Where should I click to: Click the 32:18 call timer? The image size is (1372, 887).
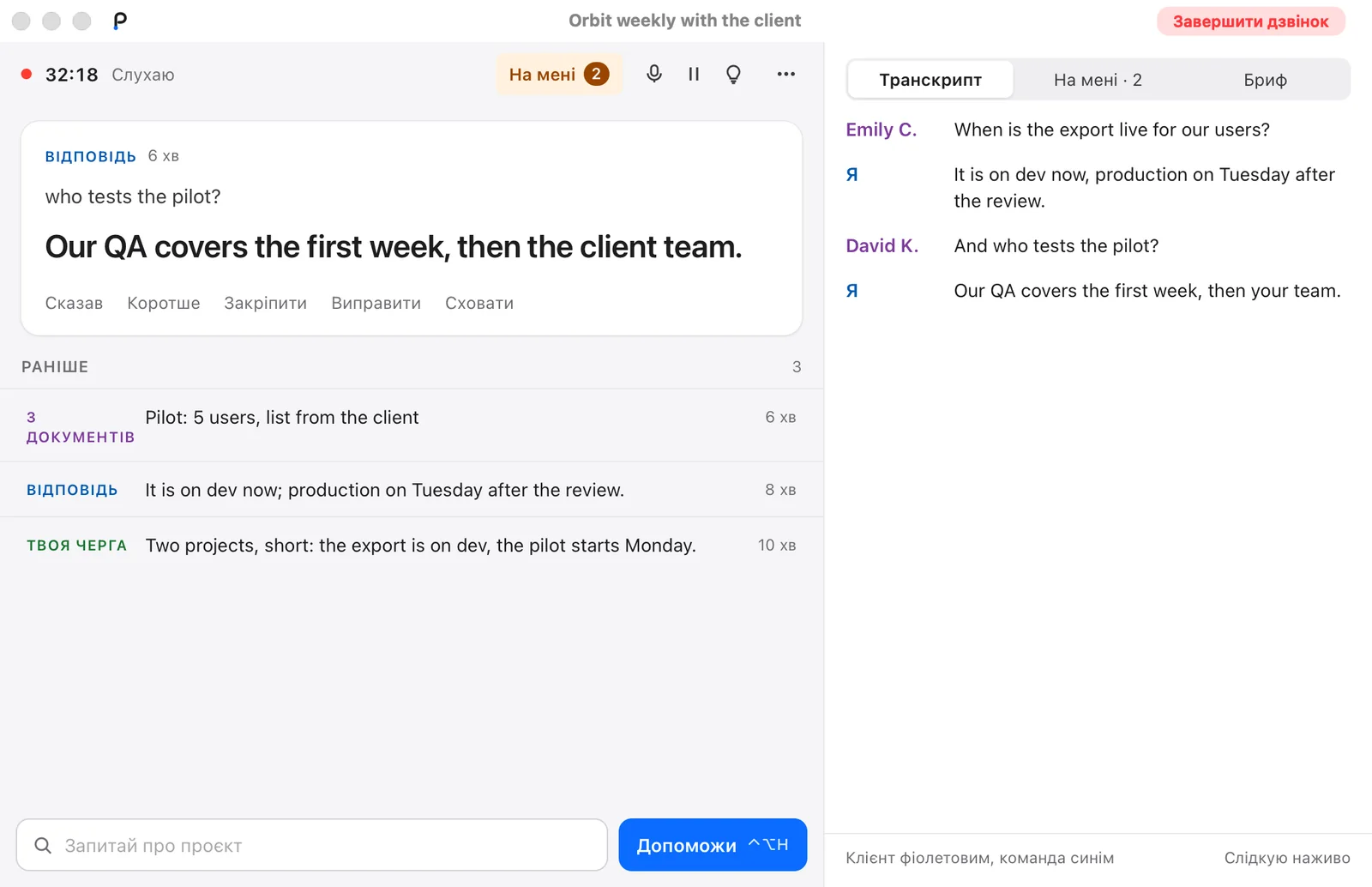pyautogui.click(x=72, y=75)
